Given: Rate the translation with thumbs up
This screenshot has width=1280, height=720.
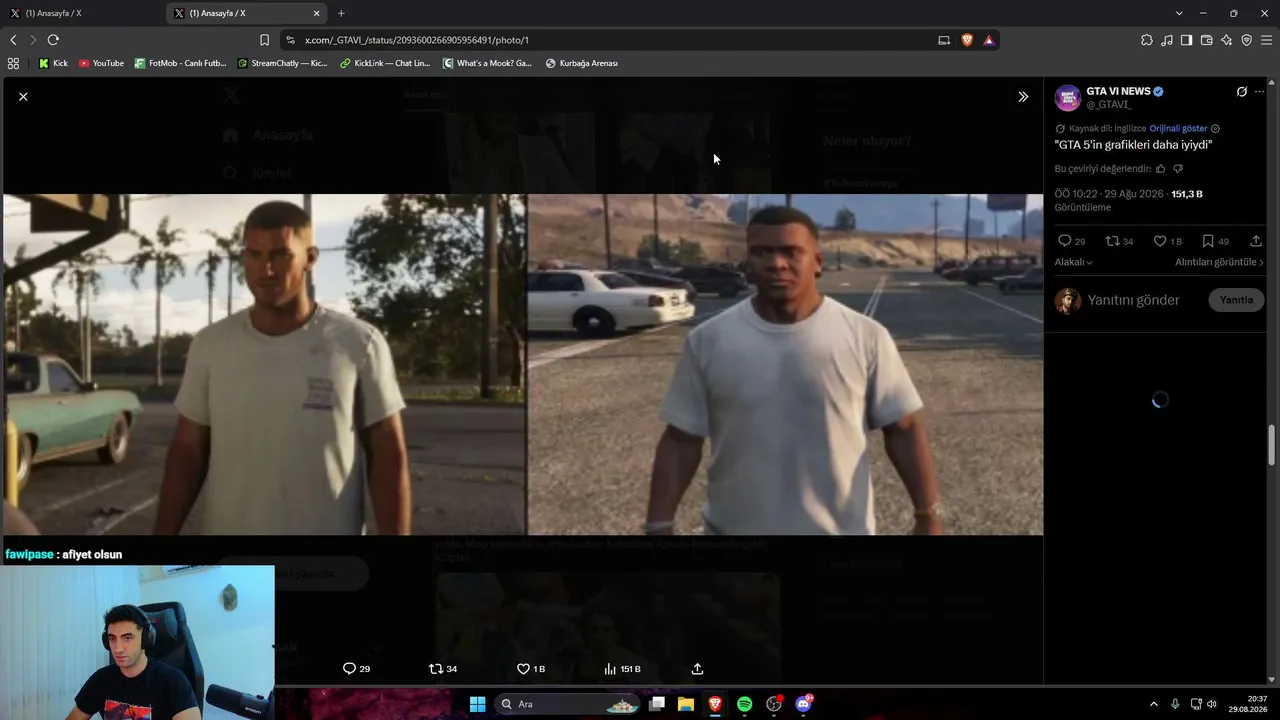Looking at the screenshot, I should pos(1160,169).
